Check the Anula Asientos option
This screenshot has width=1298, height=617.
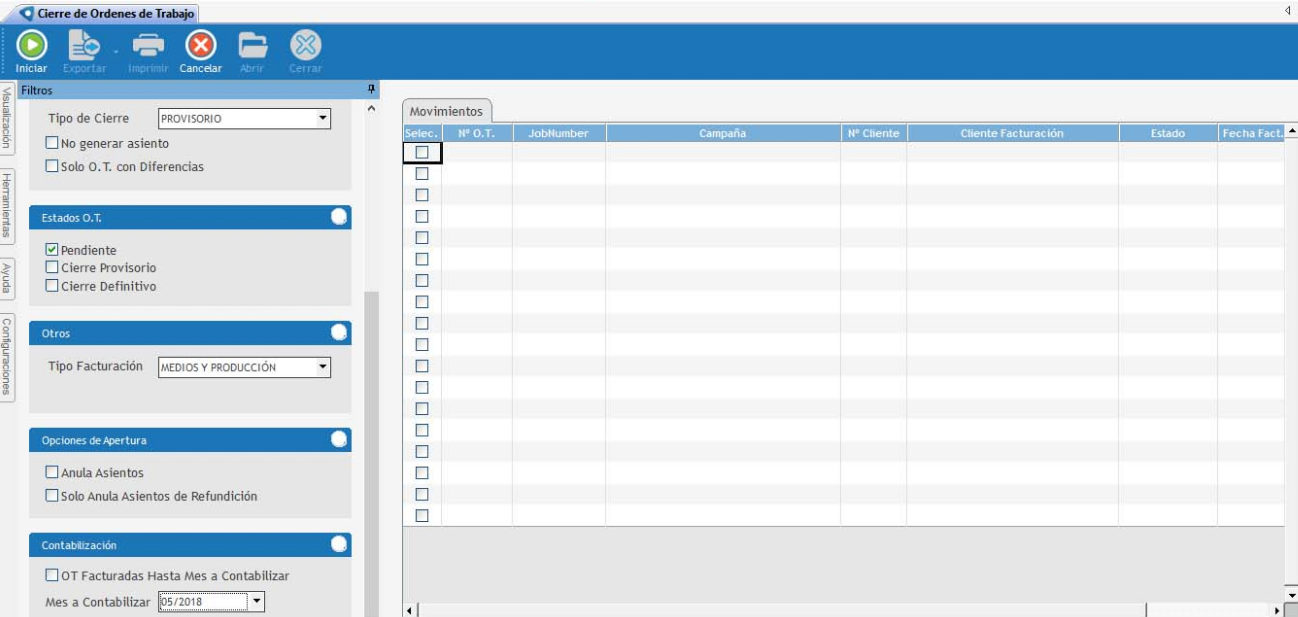(52, 473)
